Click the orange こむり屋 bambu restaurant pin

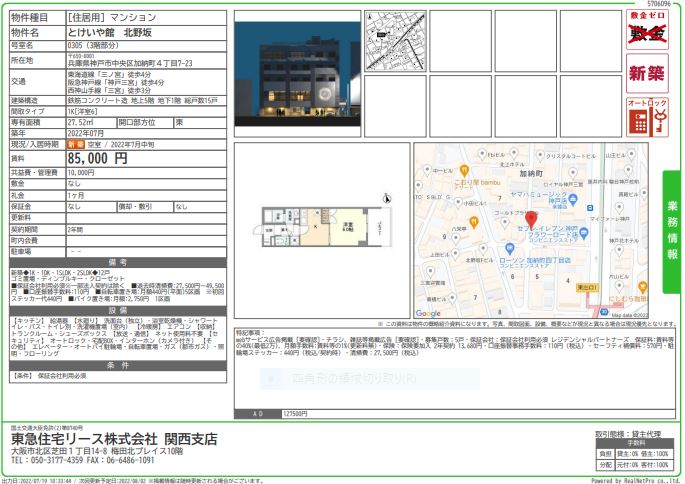coord(464,170)
